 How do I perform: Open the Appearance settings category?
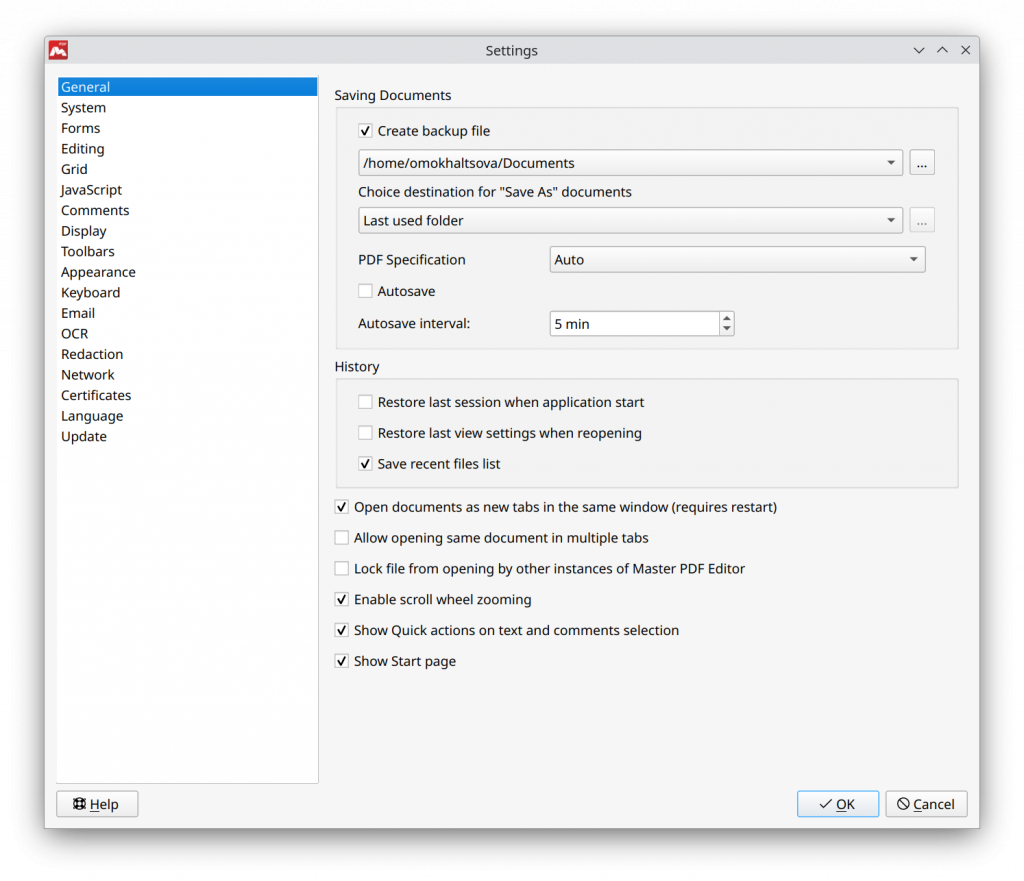(187, 272)
